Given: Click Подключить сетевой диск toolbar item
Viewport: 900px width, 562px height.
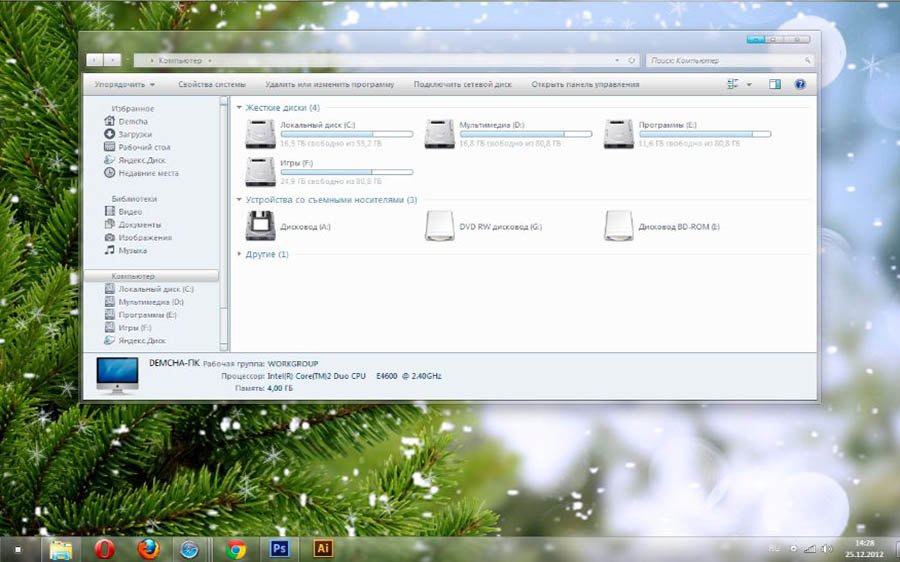Looking at the screenshot, I should (462, 85).
